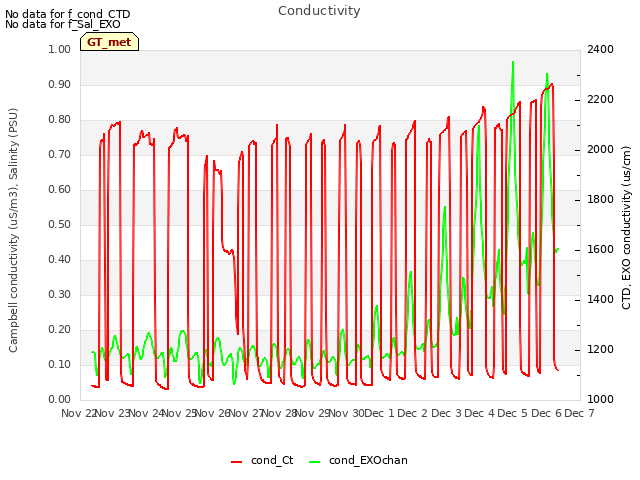The image size is (640, 480).
Task: Click the 2000 right axis value
Action: pos(600,149)
